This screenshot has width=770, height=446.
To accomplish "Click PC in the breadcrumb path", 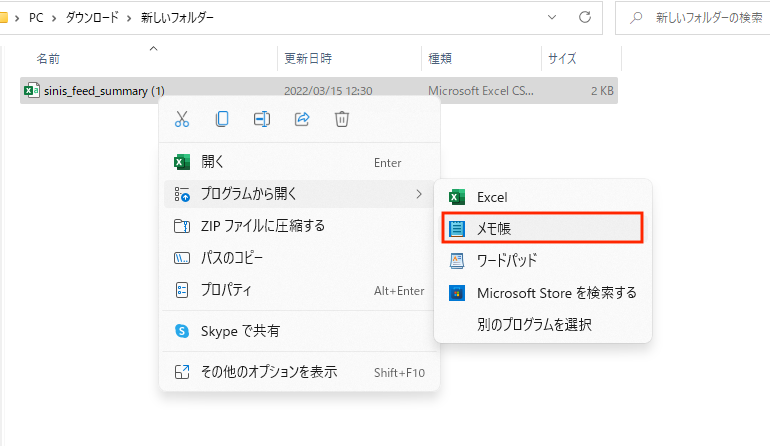I will tap(36, 18).
